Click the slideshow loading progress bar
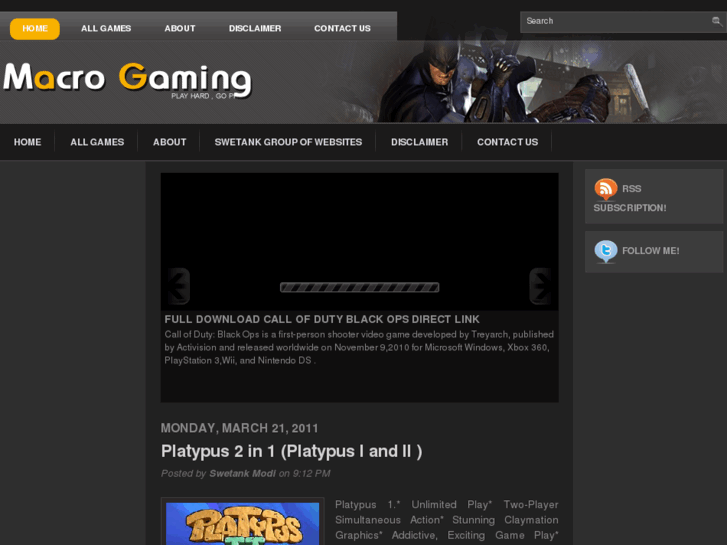This screenshot has width=727, height=545. tap(359, 288)
